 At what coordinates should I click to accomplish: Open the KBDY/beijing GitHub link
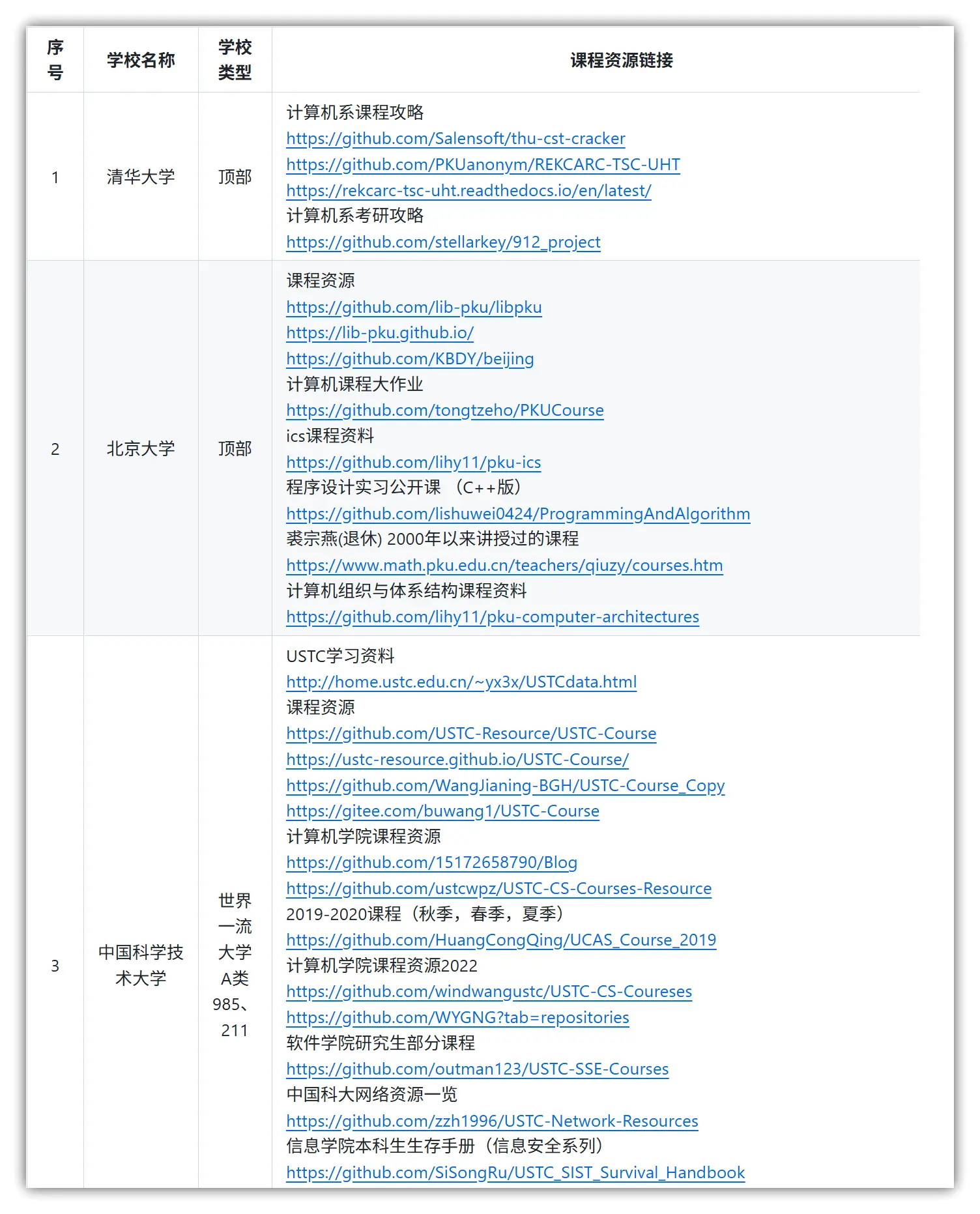410,358
